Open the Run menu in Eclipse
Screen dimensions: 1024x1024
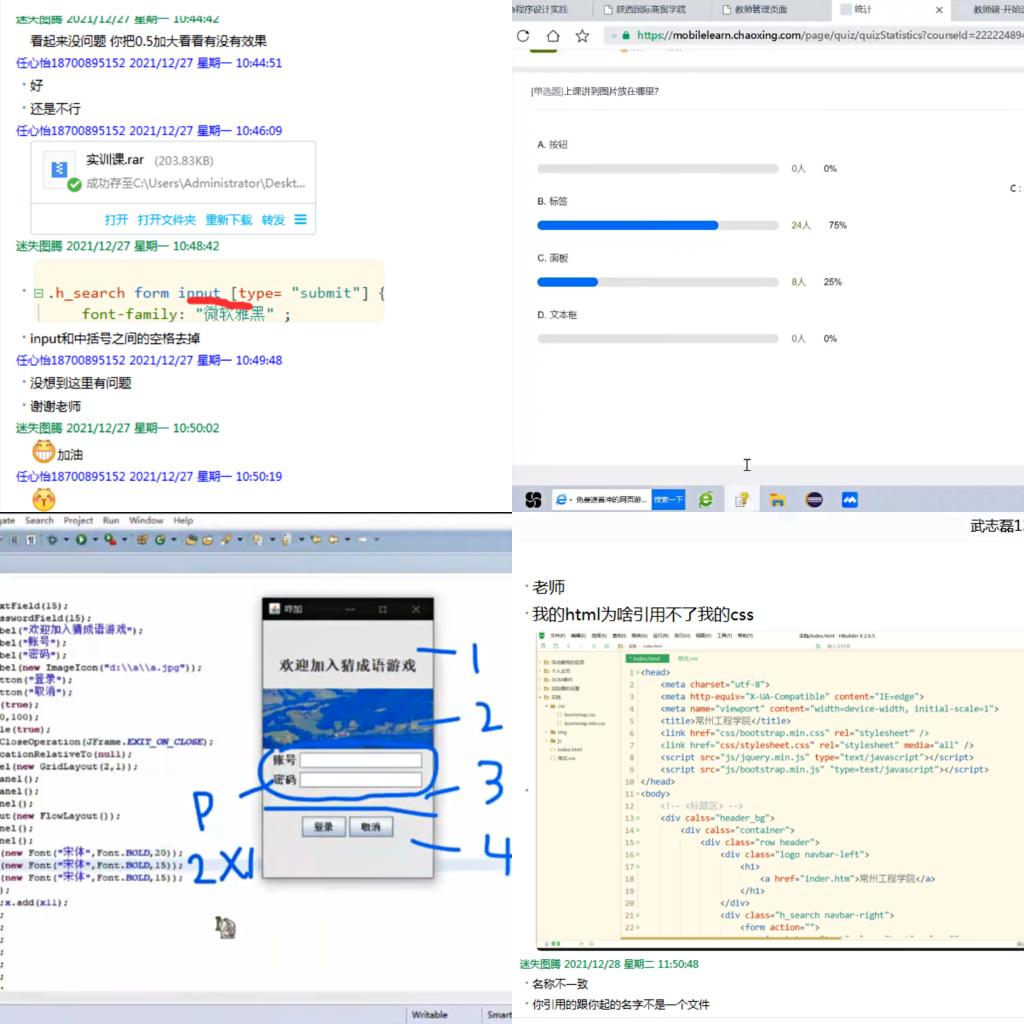111,520
